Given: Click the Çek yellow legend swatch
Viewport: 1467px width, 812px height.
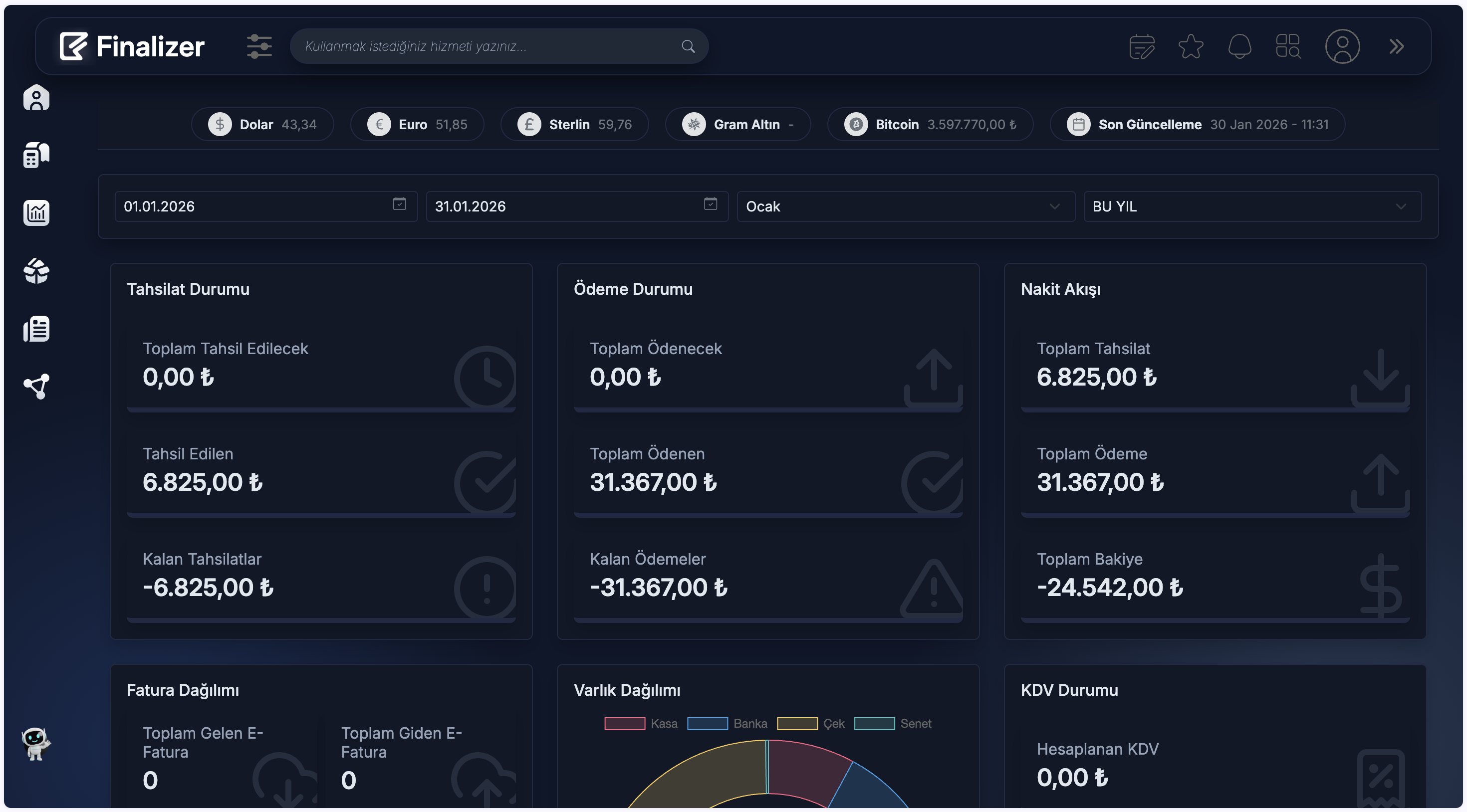Looking at the screenshot, I should [797, 724].
